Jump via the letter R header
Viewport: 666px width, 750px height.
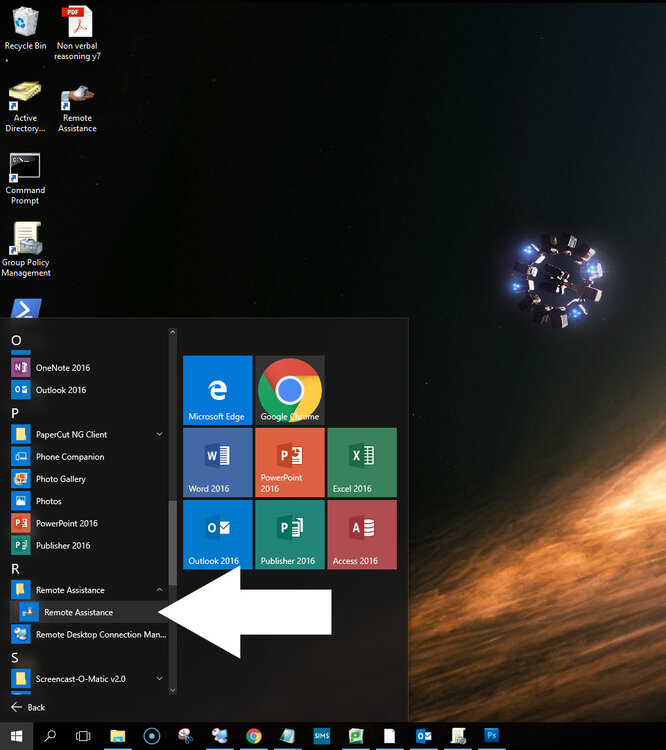pos(15,569)
